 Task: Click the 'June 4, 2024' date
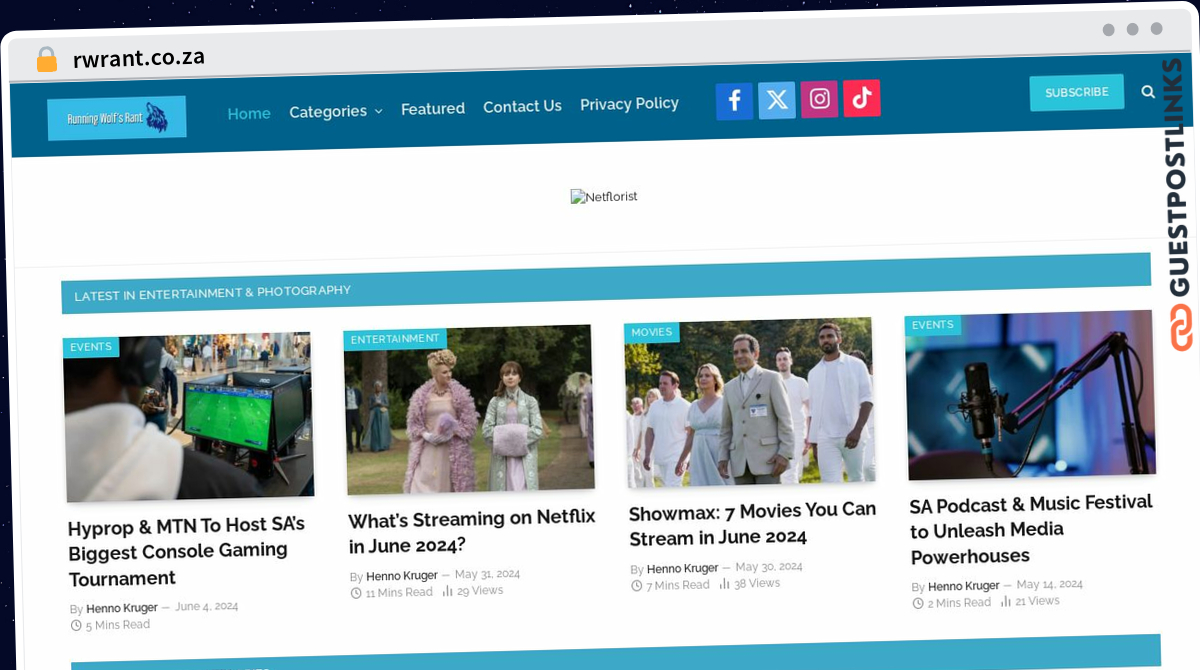pos(207,607)
